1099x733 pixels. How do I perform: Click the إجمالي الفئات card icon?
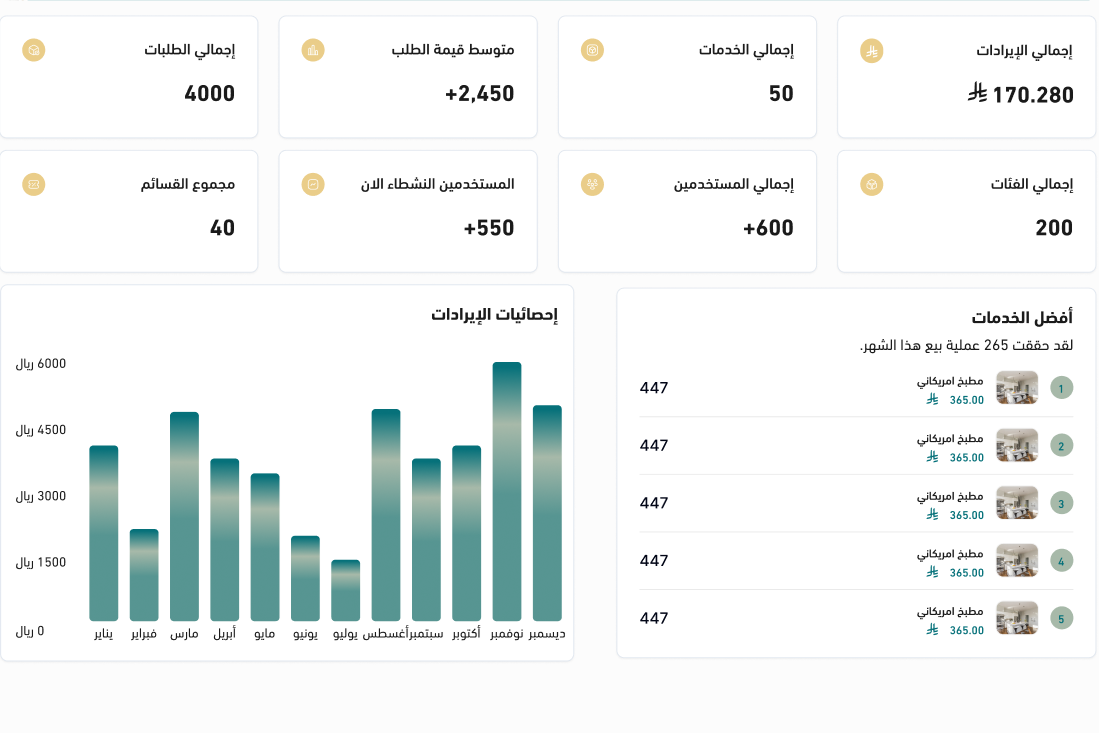(x=872, y=184)
